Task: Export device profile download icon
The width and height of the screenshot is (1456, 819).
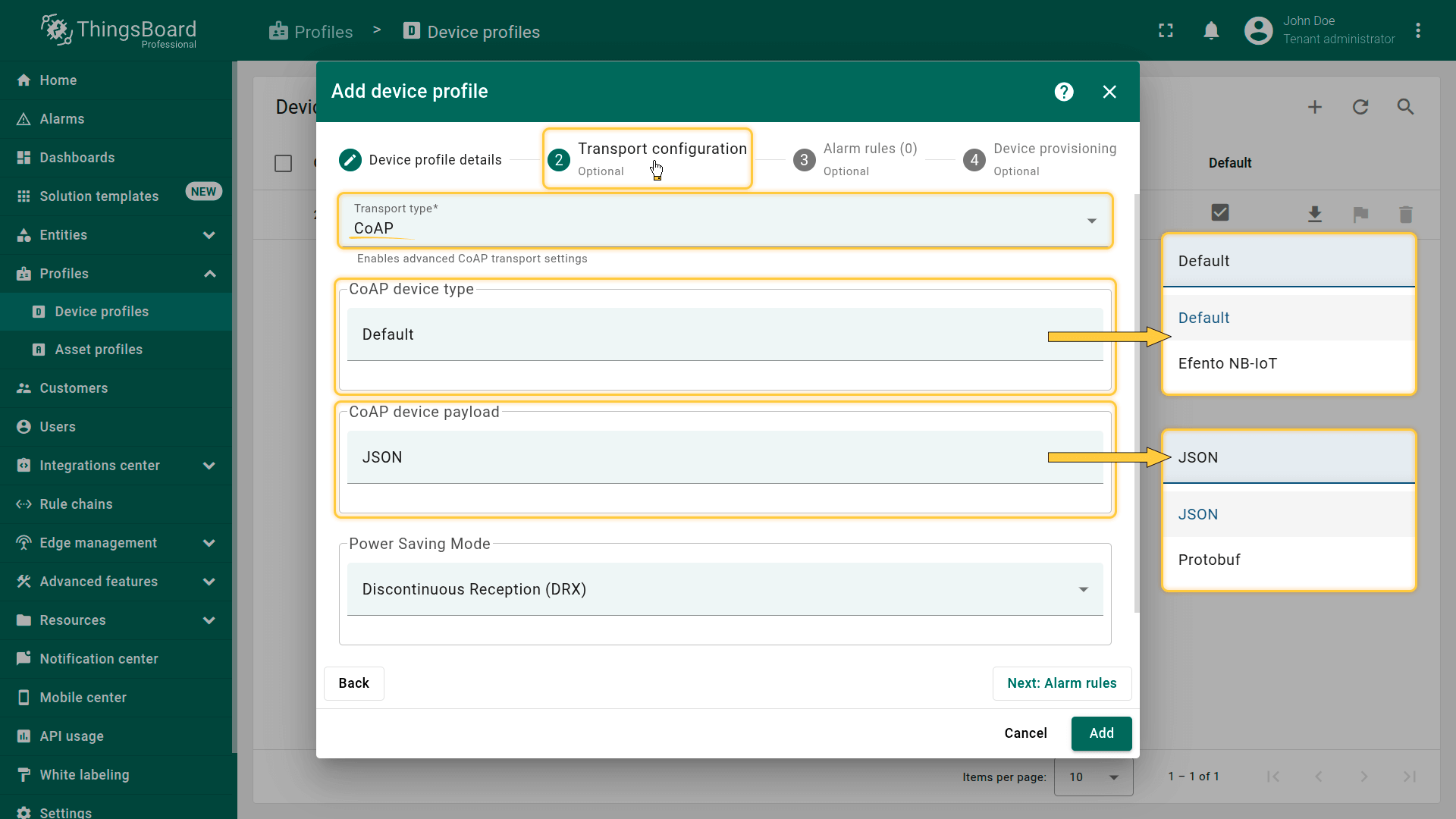Action: 1315,215
